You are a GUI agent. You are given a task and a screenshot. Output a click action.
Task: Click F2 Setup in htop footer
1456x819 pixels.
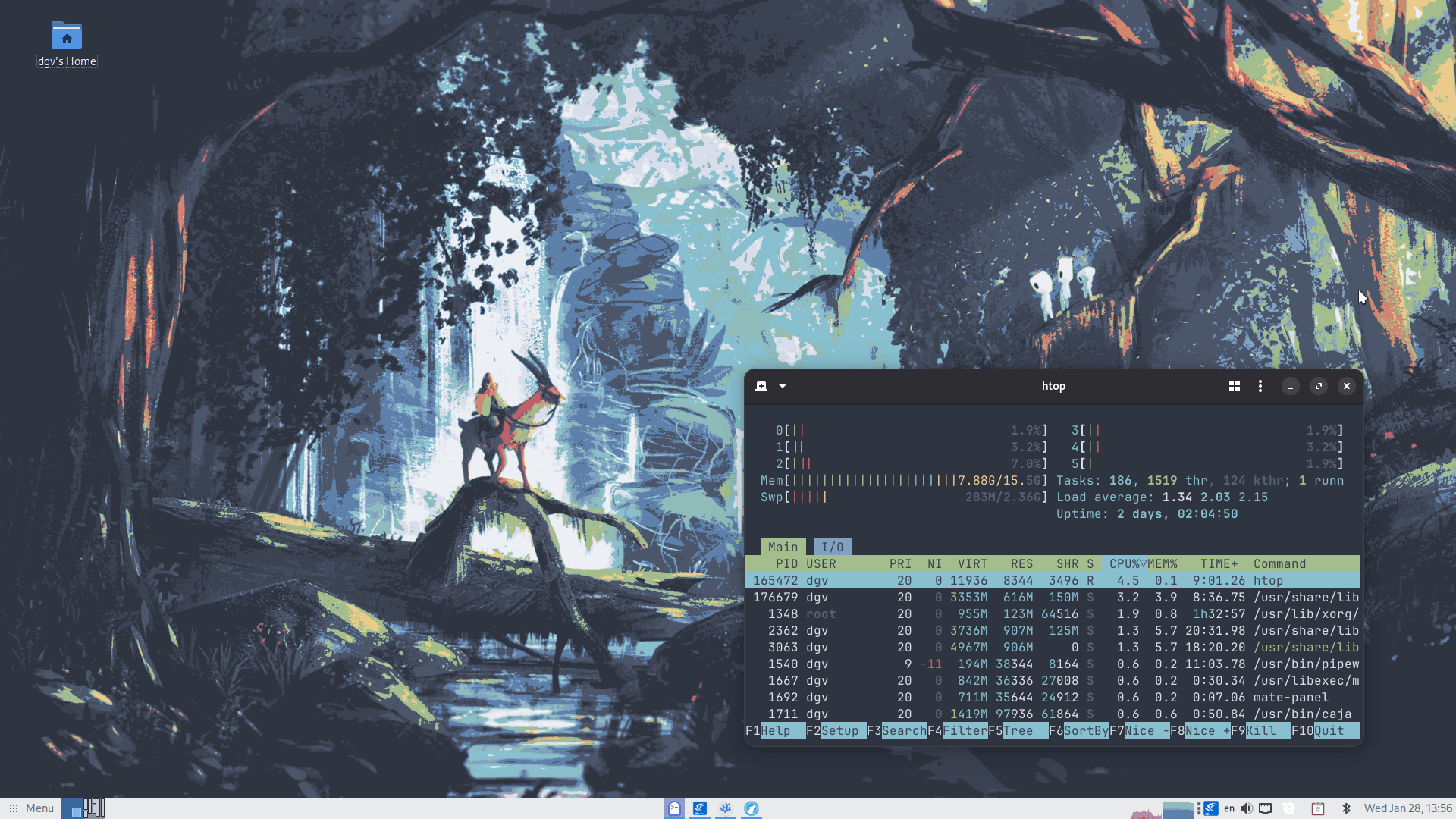coord(839,730)
